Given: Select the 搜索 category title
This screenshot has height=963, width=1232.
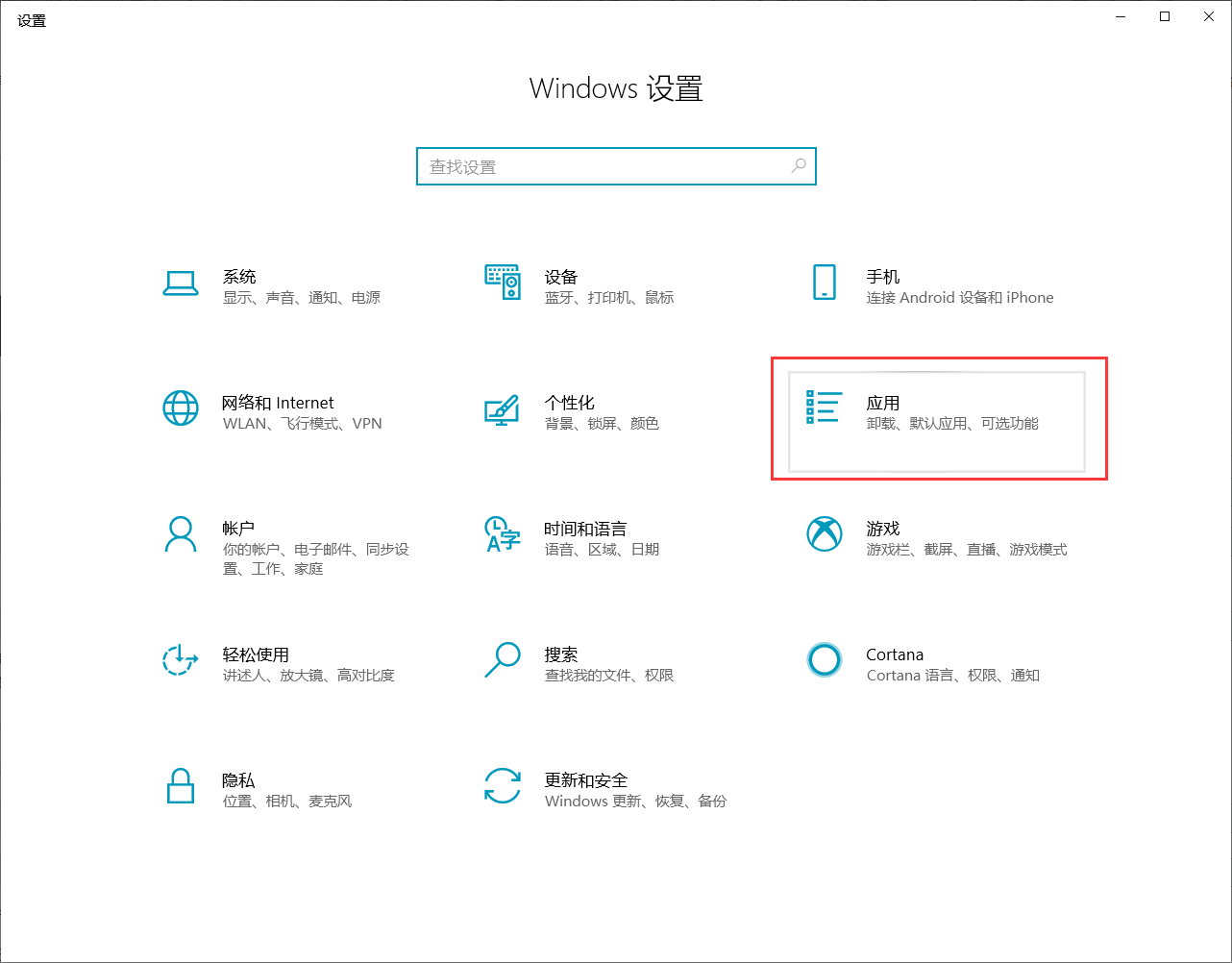Looking at the screenshot, I should coord(561,654).
